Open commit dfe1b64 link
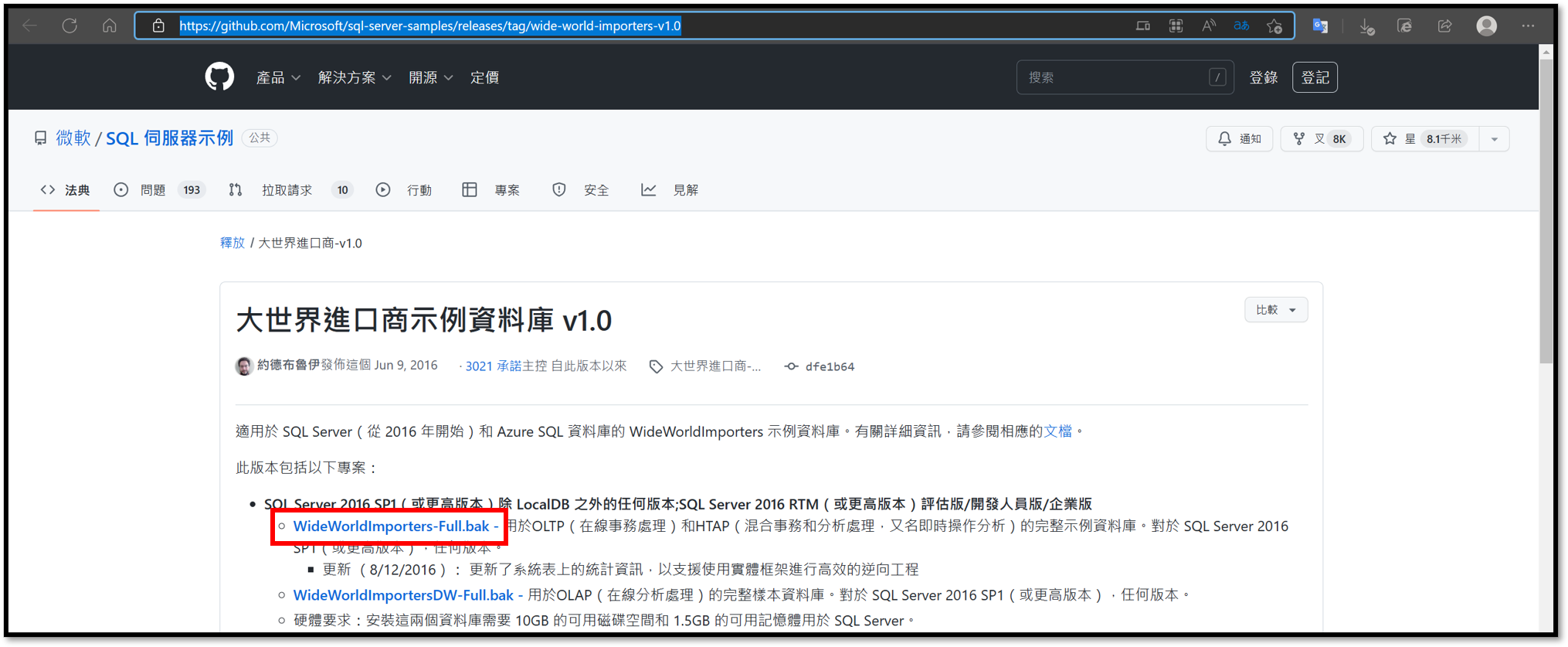The height and width of the screenshot is (647, 1568). pyautogui.click(x=820, y=366)
